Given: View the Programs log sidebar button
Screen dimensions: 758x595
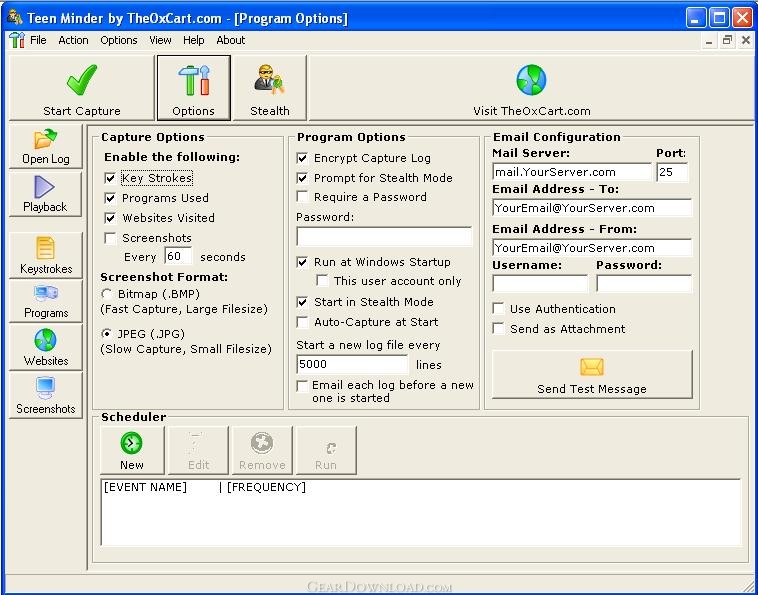Looking at the screenshot, I should click(45, 301).
